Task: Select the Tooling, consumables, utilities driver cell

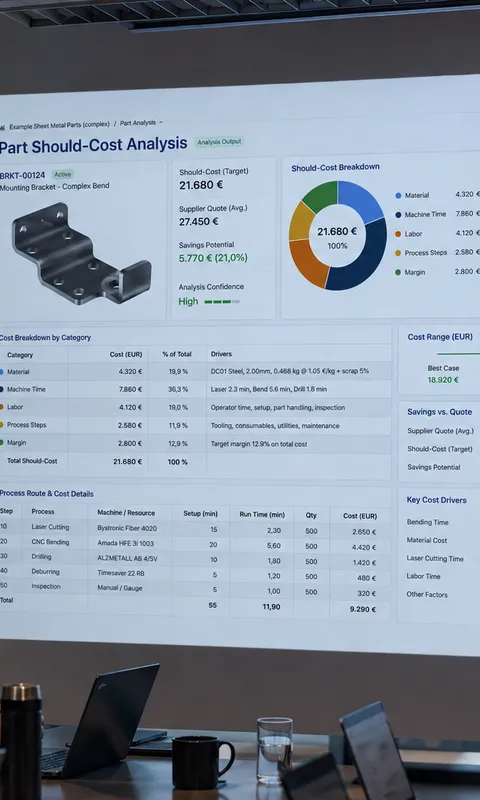Action: [275, 426]
